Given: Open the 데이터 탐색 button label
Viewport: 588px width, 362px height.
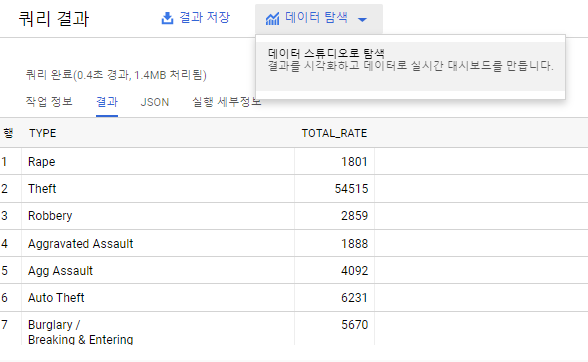Looking at the screenshot, I should [x=316, y=17].
